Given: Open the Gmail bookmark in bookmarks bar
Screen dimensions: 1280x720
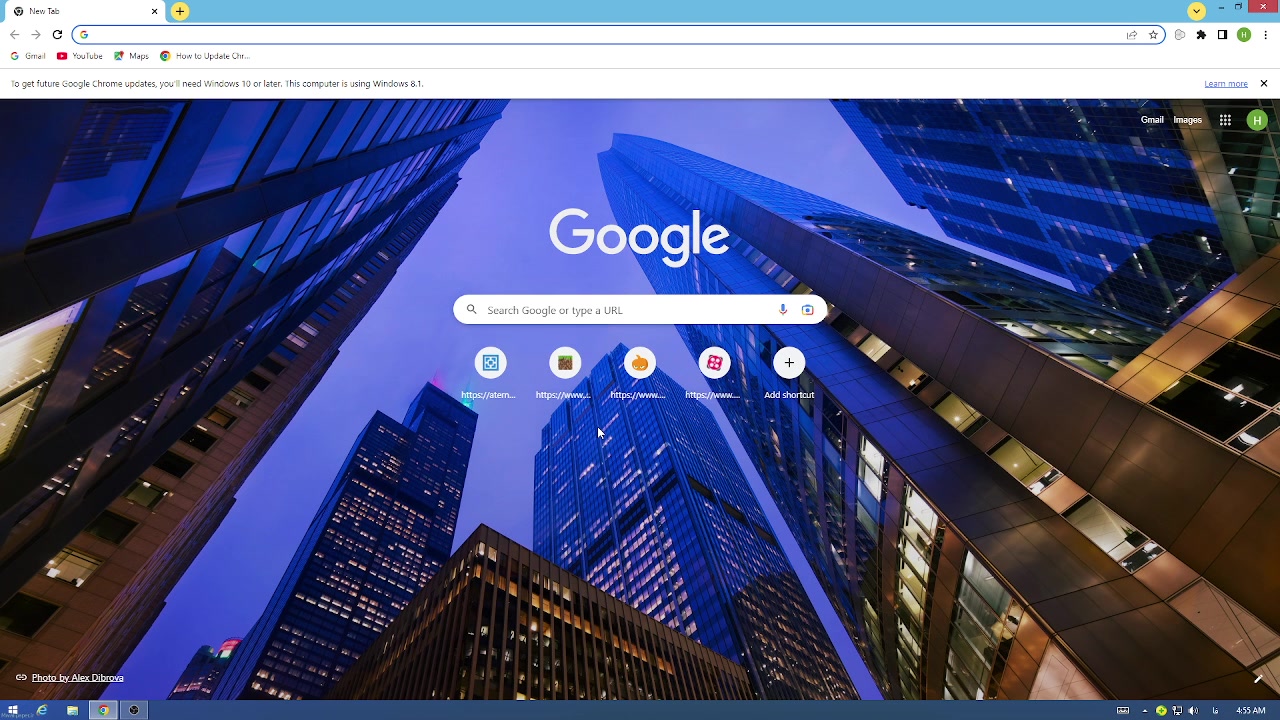Looking at the screenshot, I should pyautogui.click(x=28, y=56).
